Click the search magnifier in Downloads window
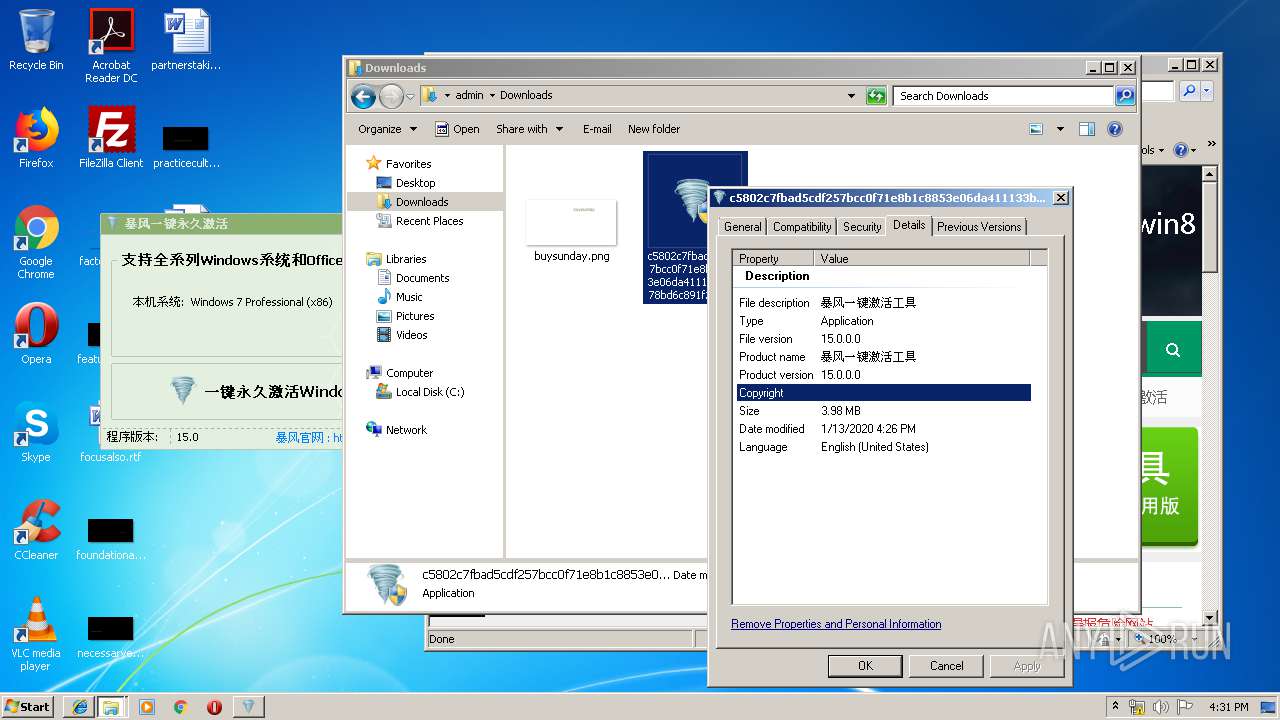Screen dimensions: 1280x720 (x=1125, y=96)
